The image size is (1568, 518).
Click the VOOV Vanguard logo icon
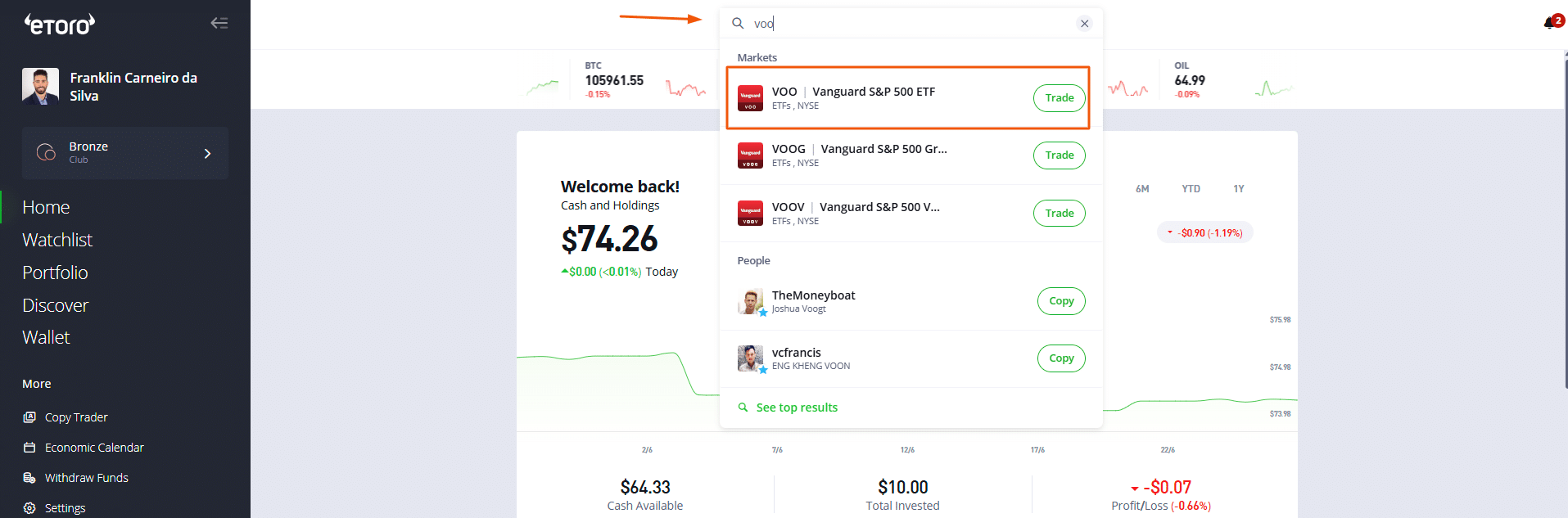coord(750,213)
